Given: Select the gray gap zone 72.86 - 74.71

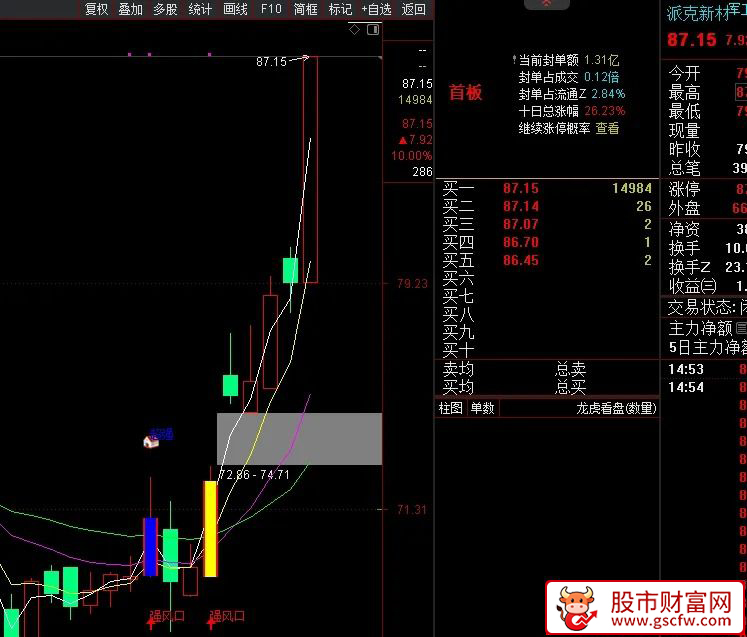Looking at the screenshot, I should coord(299,439).
